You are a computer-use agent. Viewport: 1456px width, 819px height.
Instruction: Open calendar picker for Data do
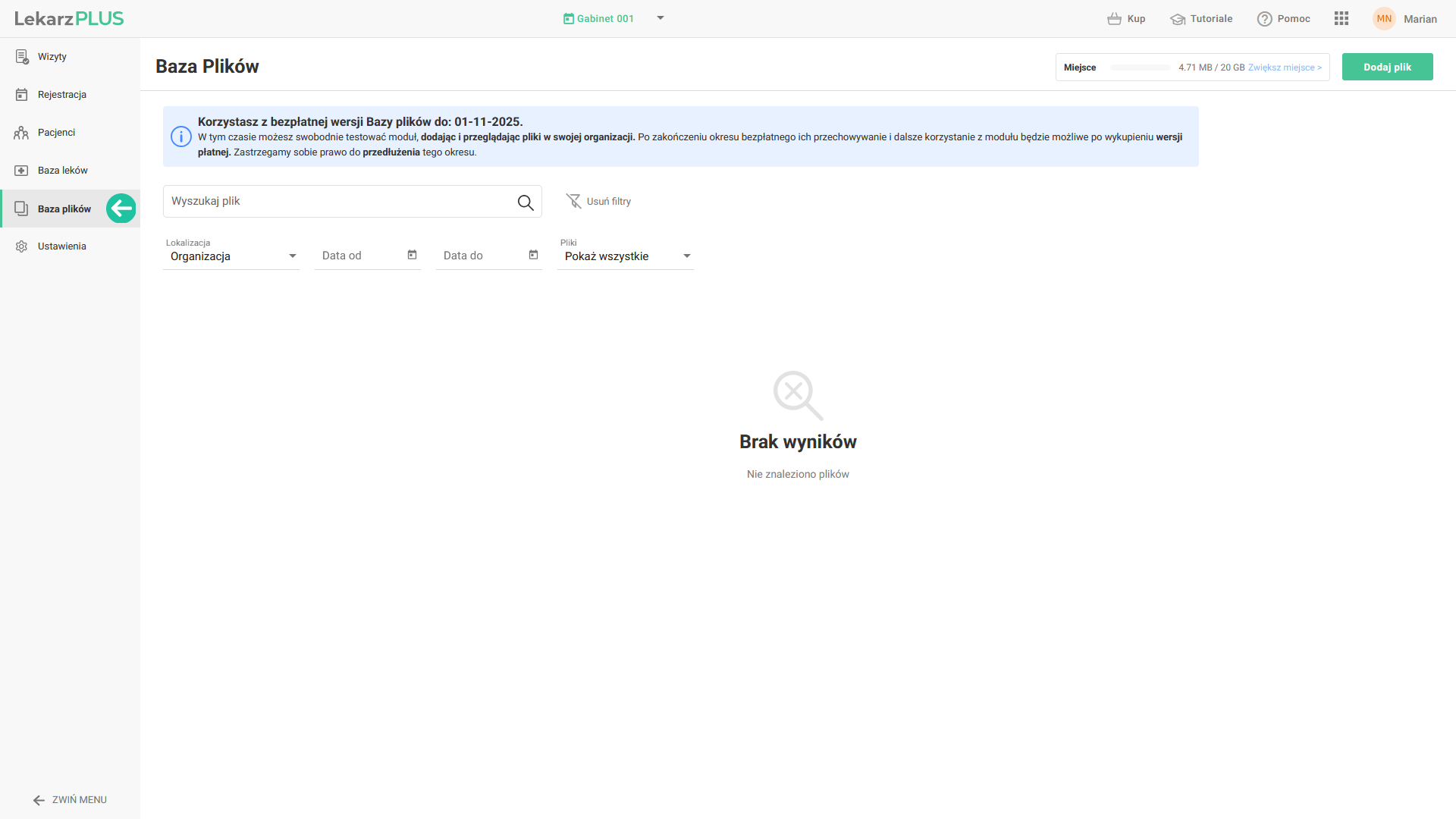(x=533, y=256)
